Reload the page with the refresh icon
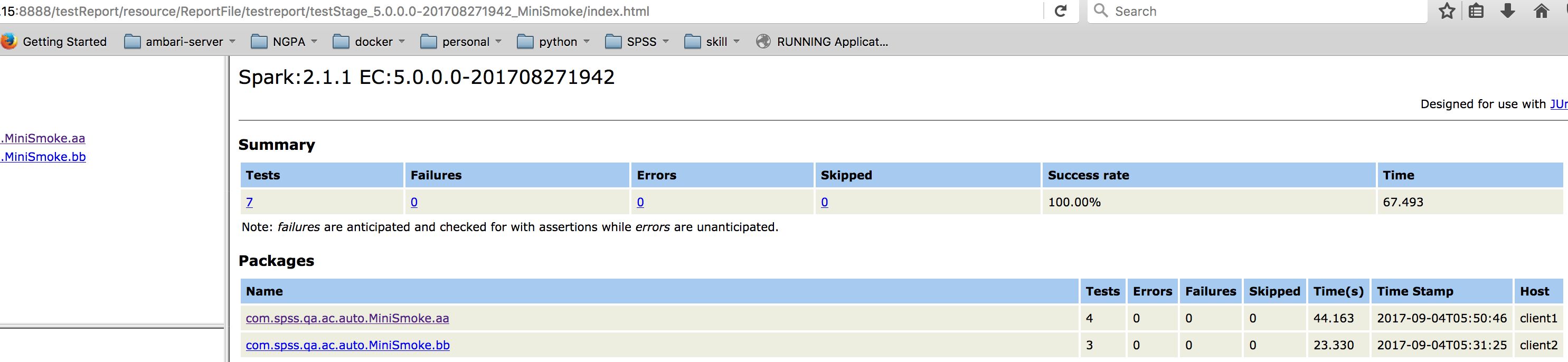 click(x=1060, y=11)
